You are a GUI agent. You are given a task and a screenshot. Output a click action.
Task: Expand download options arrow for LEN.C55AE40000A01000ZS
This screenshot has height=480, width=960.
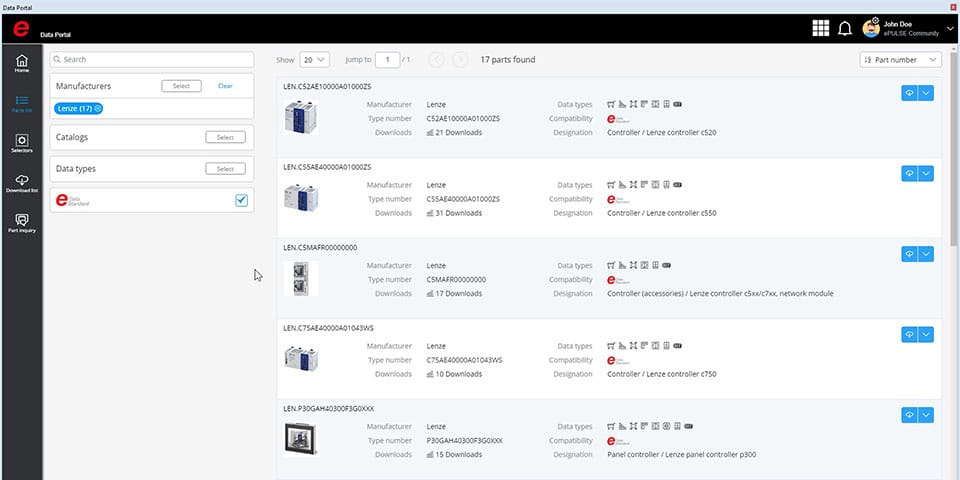(926, 173)
